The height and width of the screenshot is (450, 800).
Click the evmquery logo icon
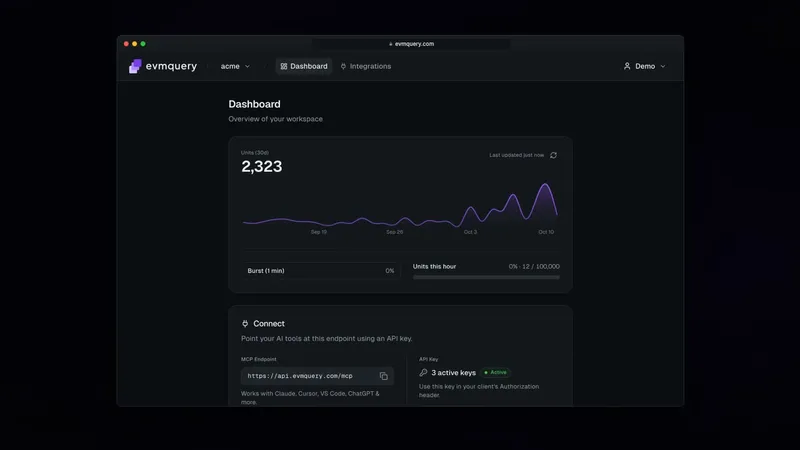[x=135, y=66]
